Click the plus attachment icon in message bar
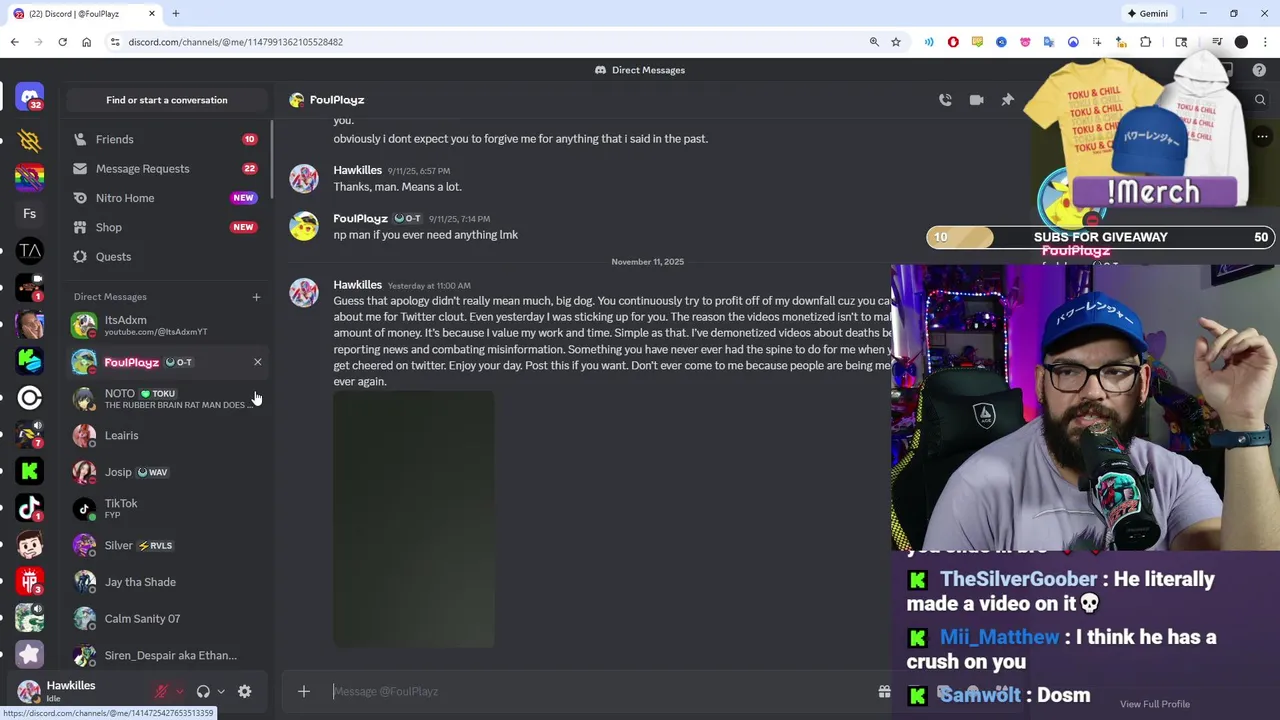The height and width of the screenshot is (720, 1280). [x=304, y=691]
